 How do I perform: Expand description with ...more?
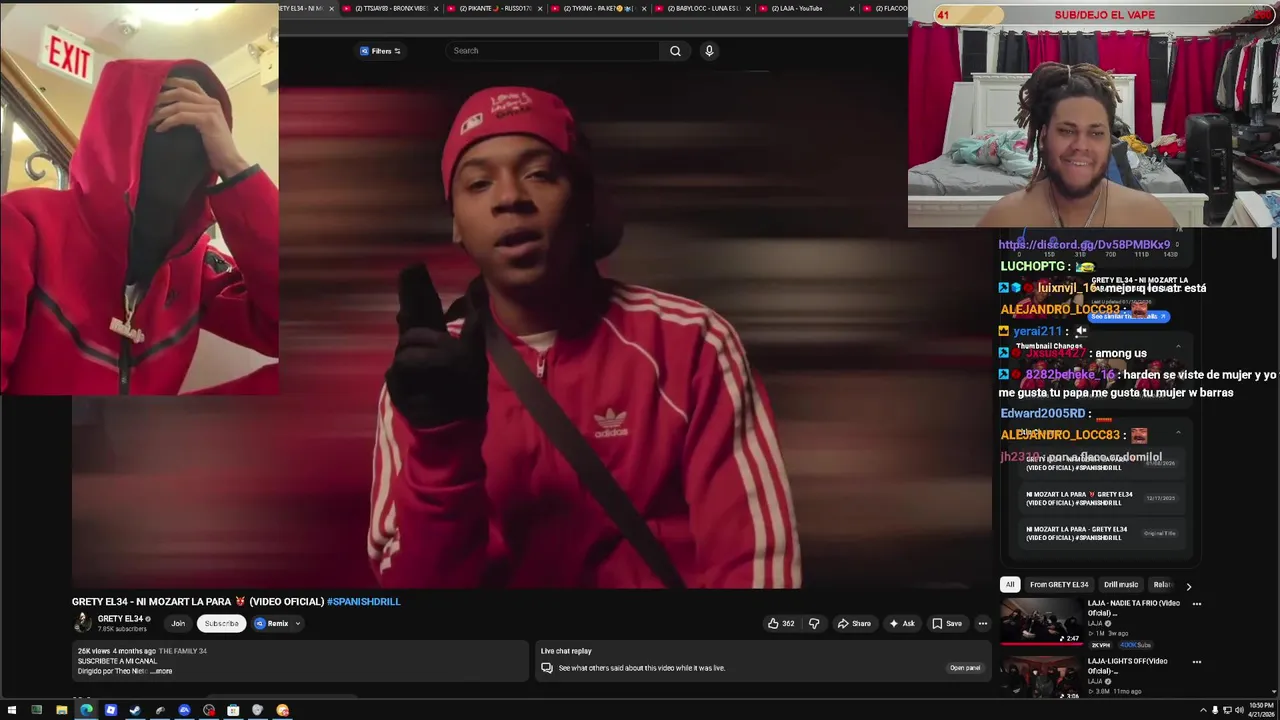[x=162, y=671]
